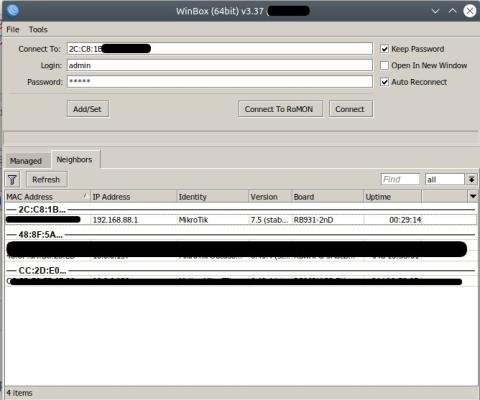The image size is (480, 400).
Task: Close the WinBox window
Action: tap(470, 11)
